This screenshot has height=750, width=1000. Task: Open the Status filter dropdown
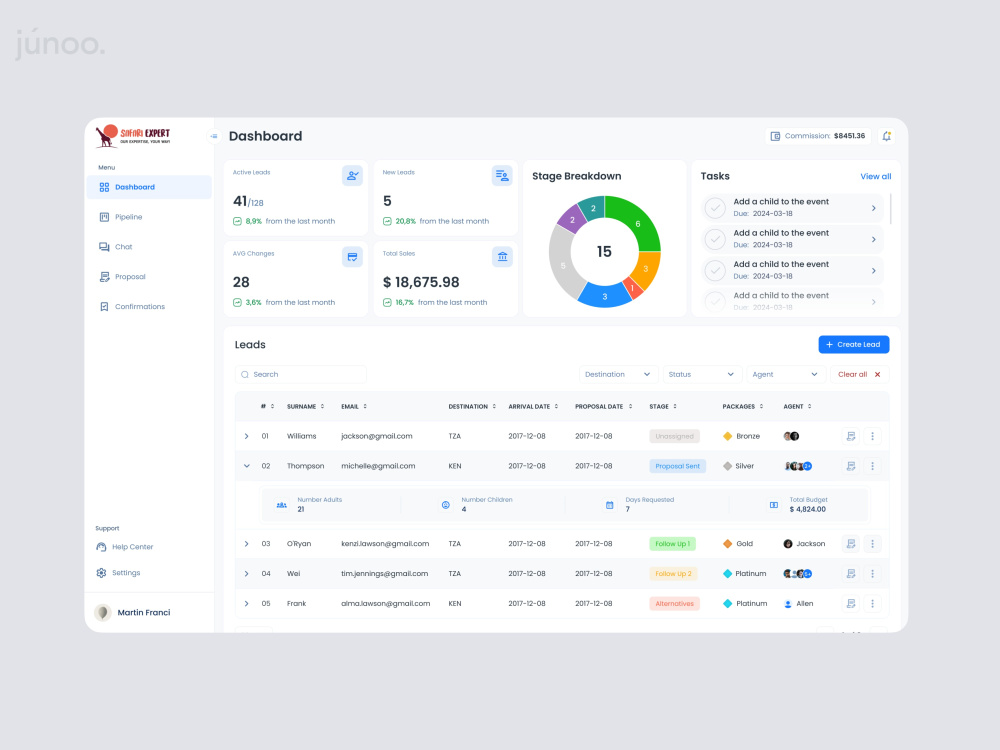(702, 374)
